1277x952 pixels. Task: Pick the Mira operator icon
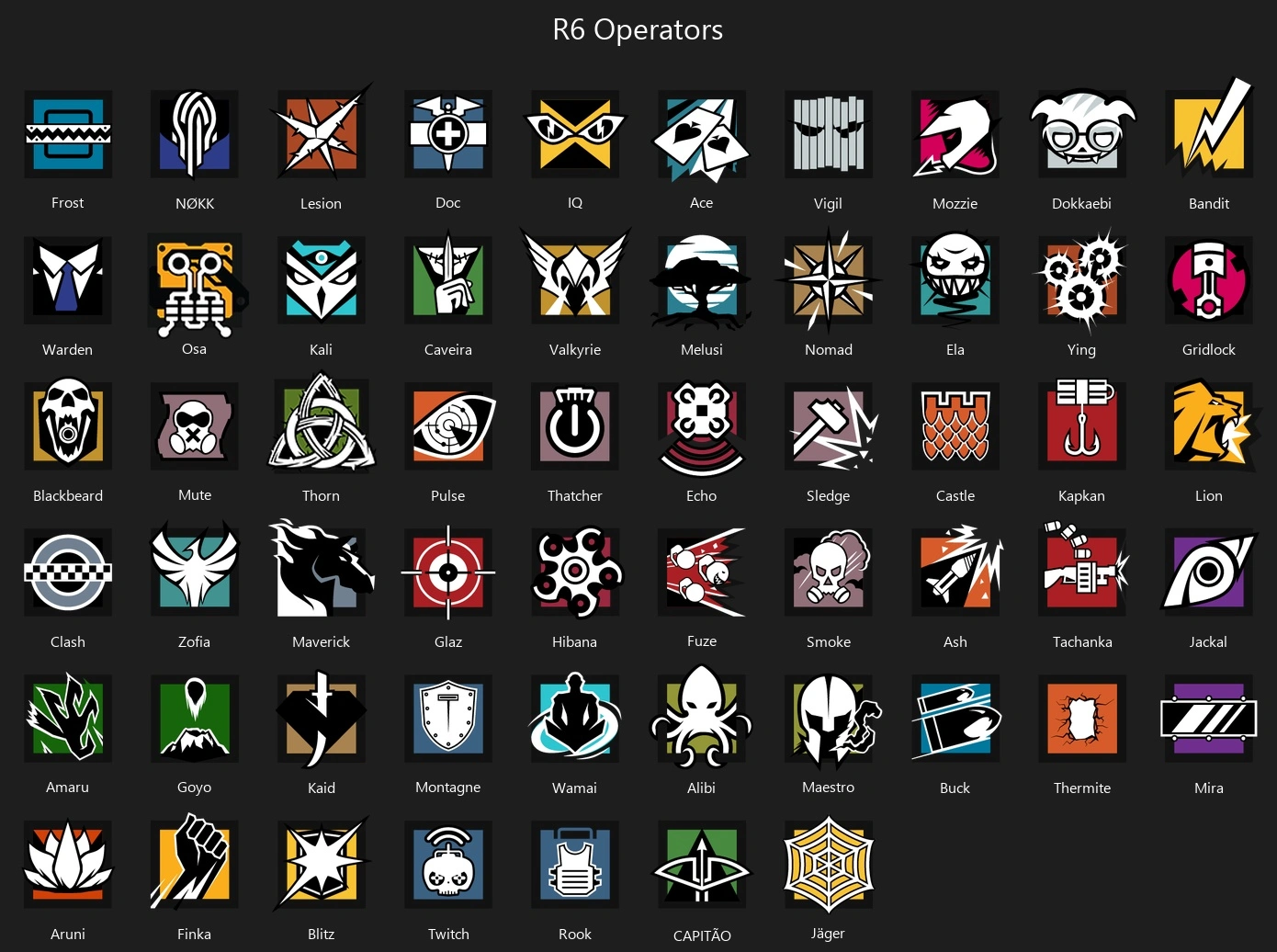pyautogui.click(x=1209, y=719)
